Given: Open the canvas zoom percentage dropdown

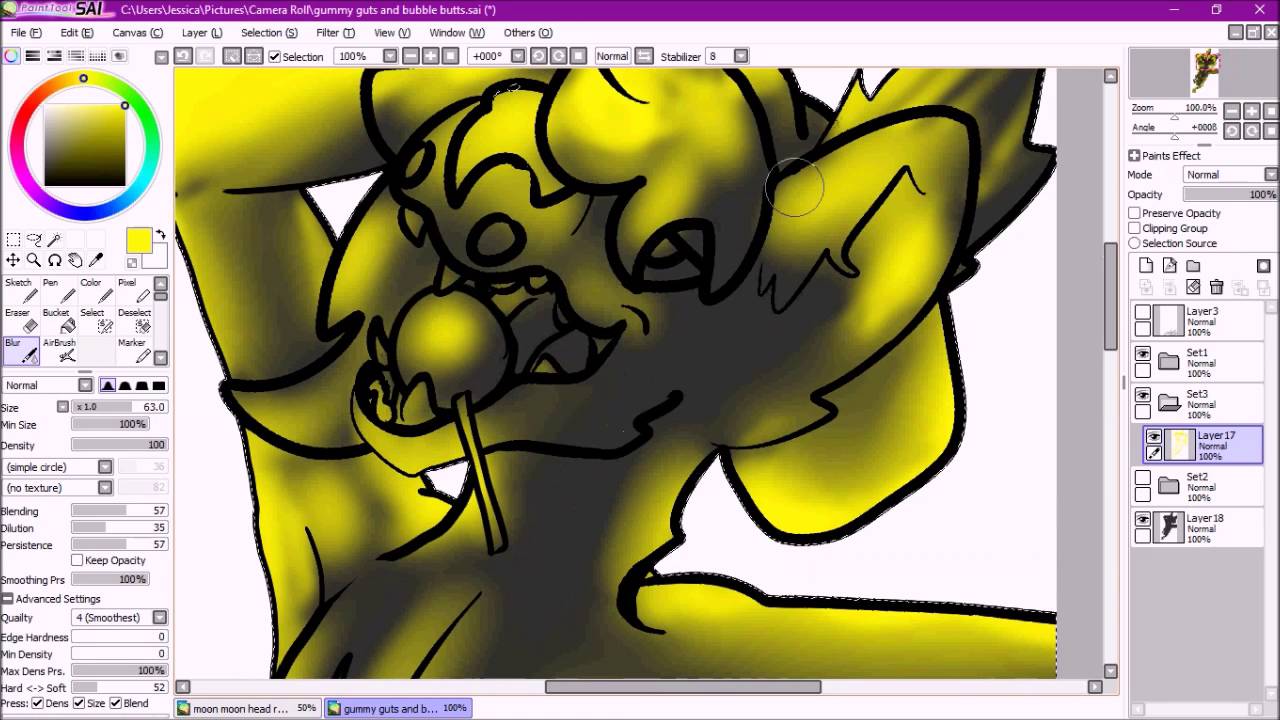Looking at the screenshot, I should [390, 56].
